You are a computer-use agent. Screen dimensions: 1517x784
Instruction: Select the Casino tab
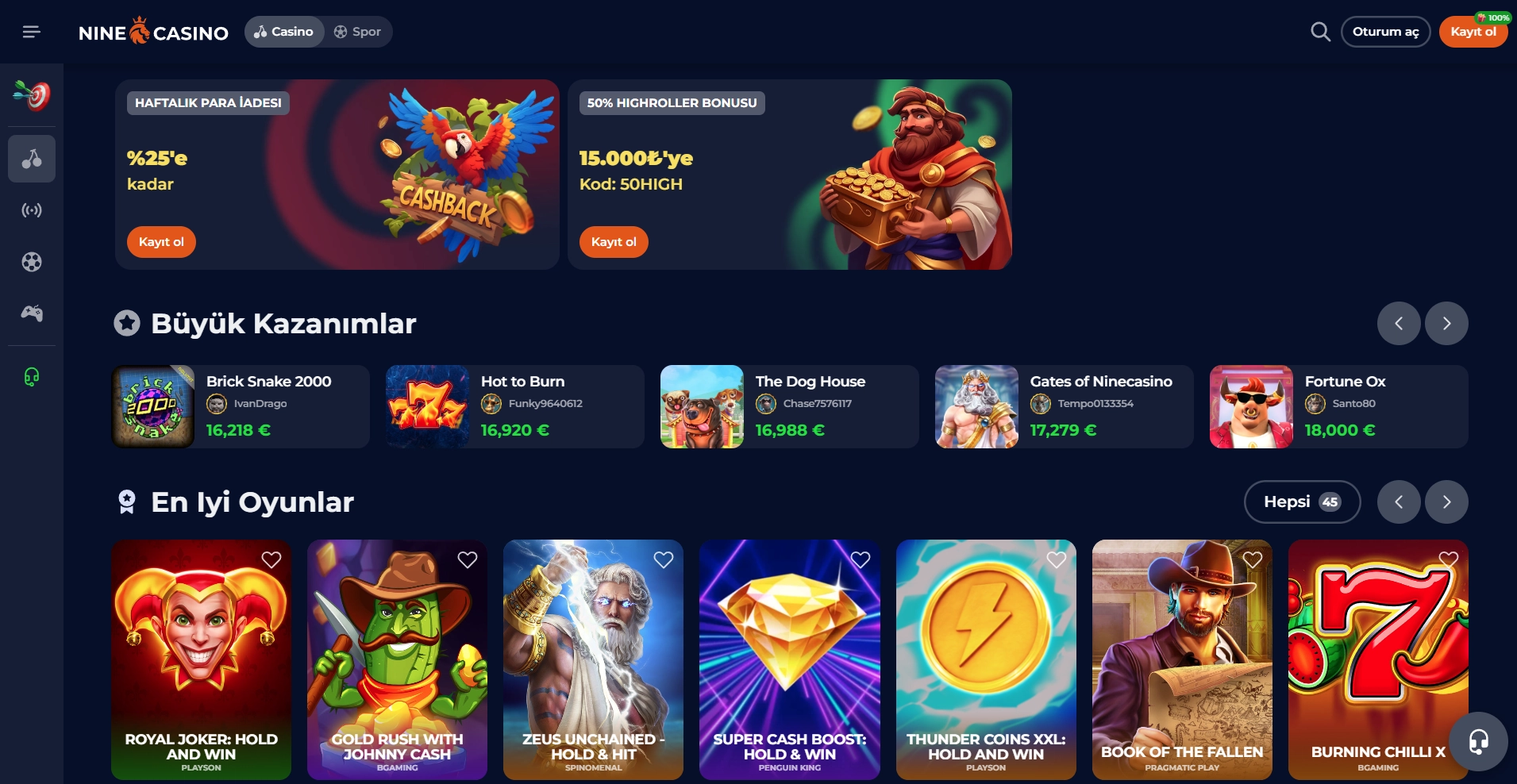pyautogui.click(x=284, y=32)
